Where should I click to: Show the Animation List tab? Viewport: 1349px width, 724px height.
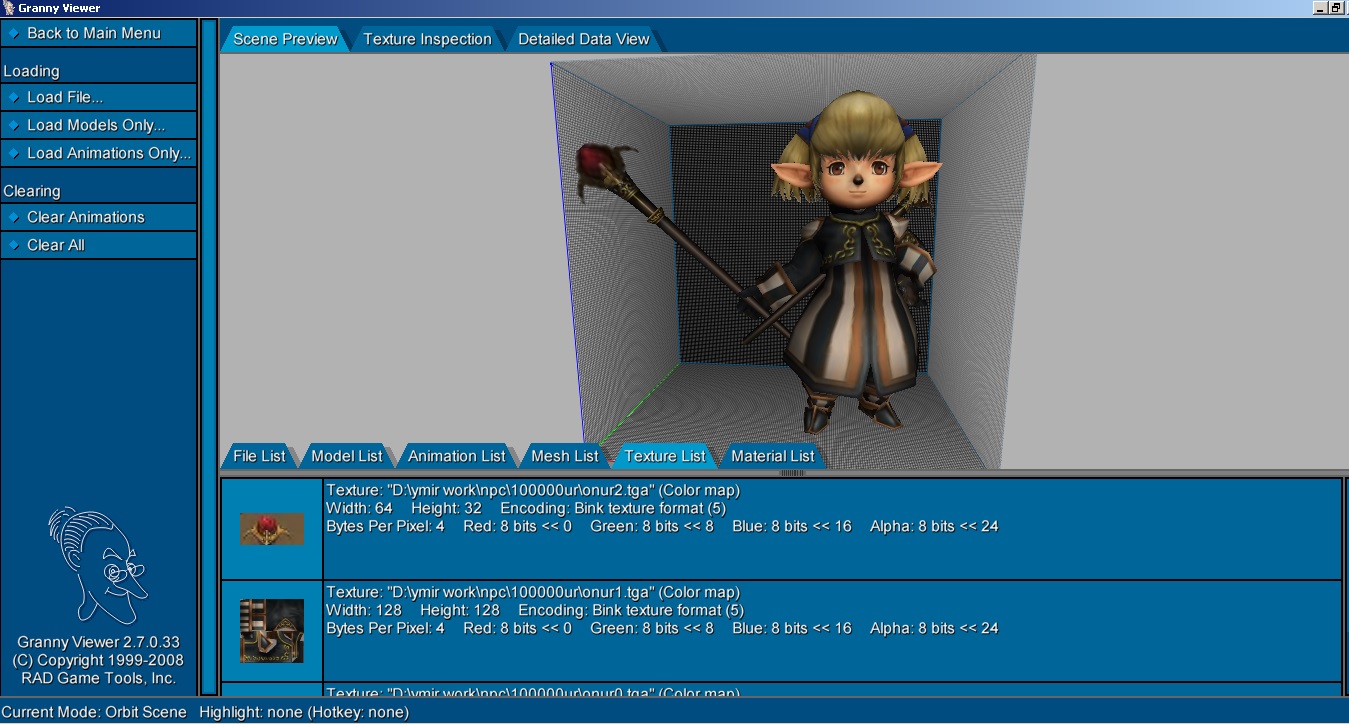point(457,456)
